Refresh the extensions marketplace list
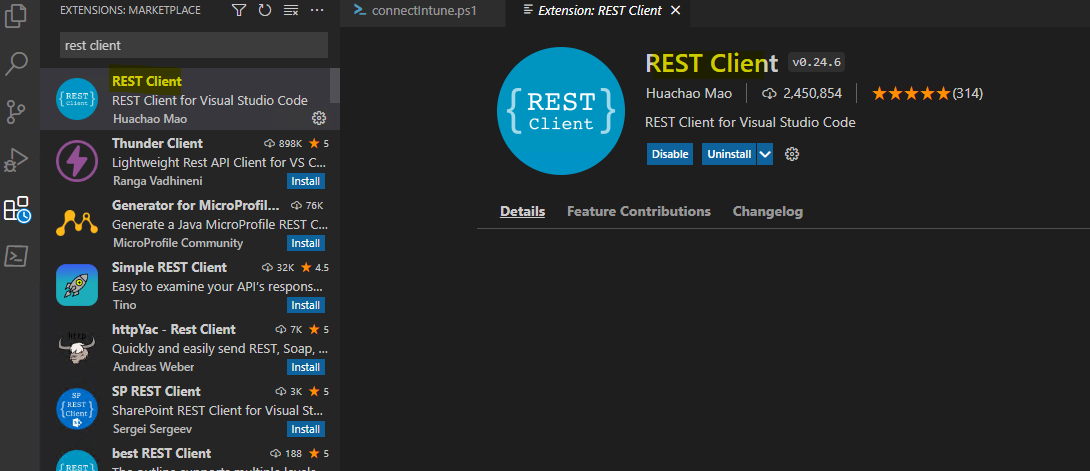The width and height of the screenshot is (1090, 471). tap(264, 10)
